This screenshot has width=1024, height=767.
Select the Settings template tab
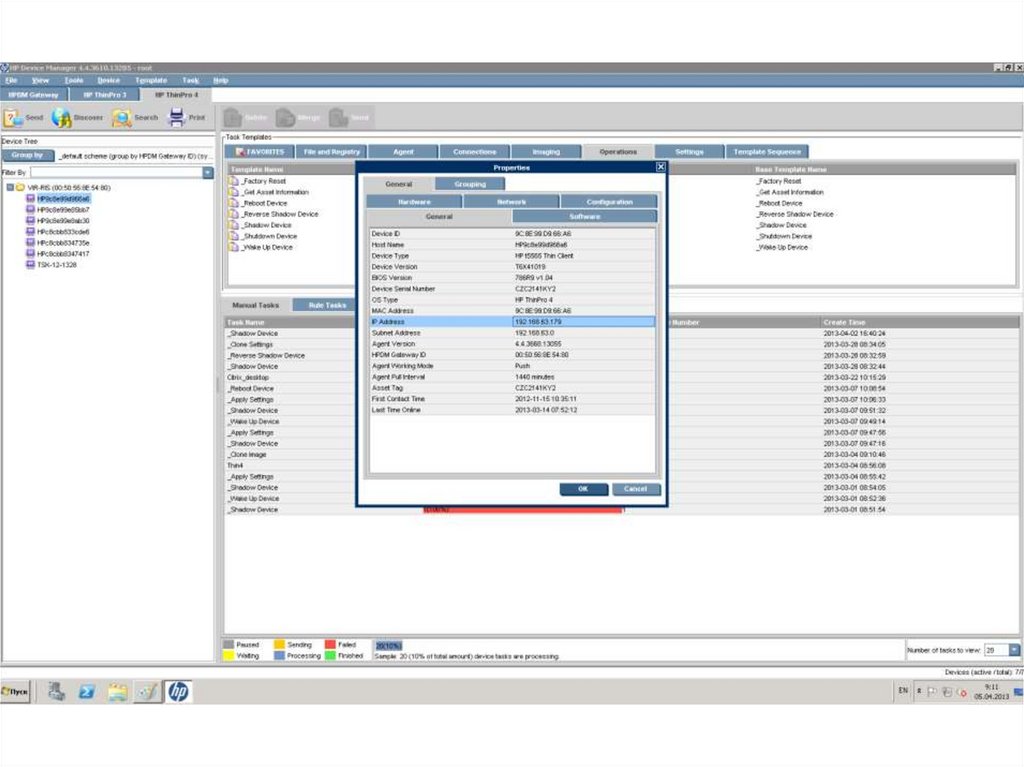(690, 152)
